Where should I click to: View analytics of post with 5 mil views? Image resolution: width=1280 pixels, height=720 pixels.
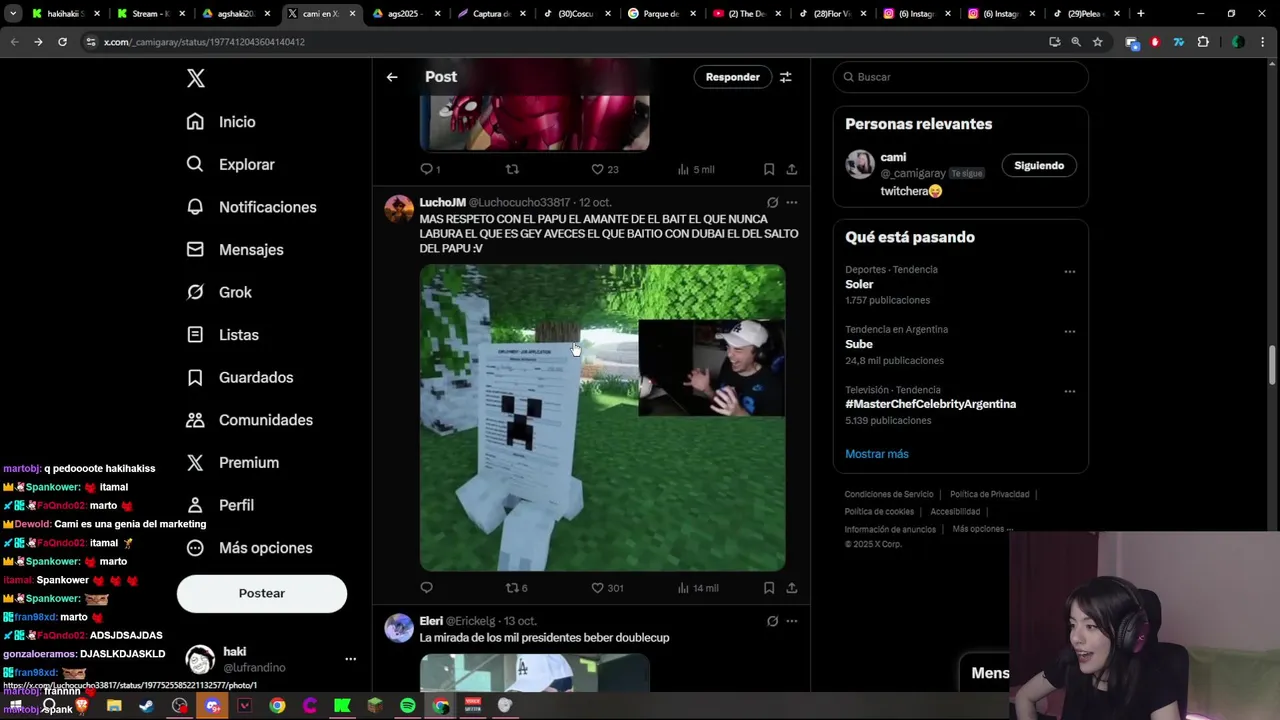[696, 169]
